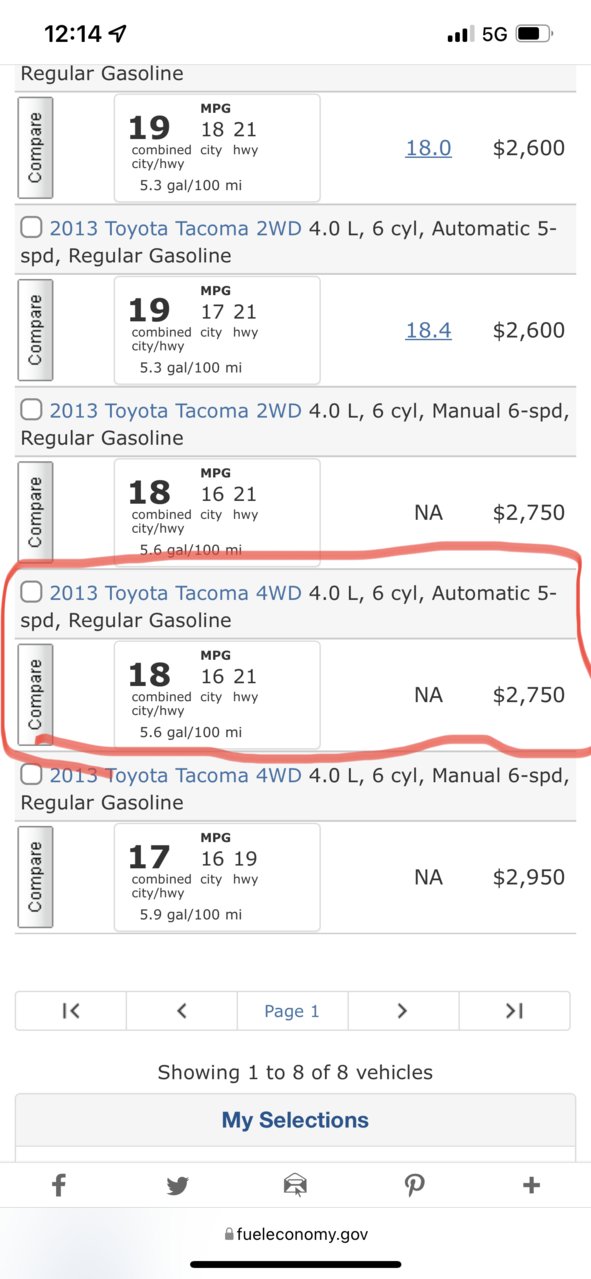This screenshot has width=591, height=1279.
Task: Check Tacoma 2WD Automatic 5-spd 4.0 L box
Action: [x=31, y=228]
